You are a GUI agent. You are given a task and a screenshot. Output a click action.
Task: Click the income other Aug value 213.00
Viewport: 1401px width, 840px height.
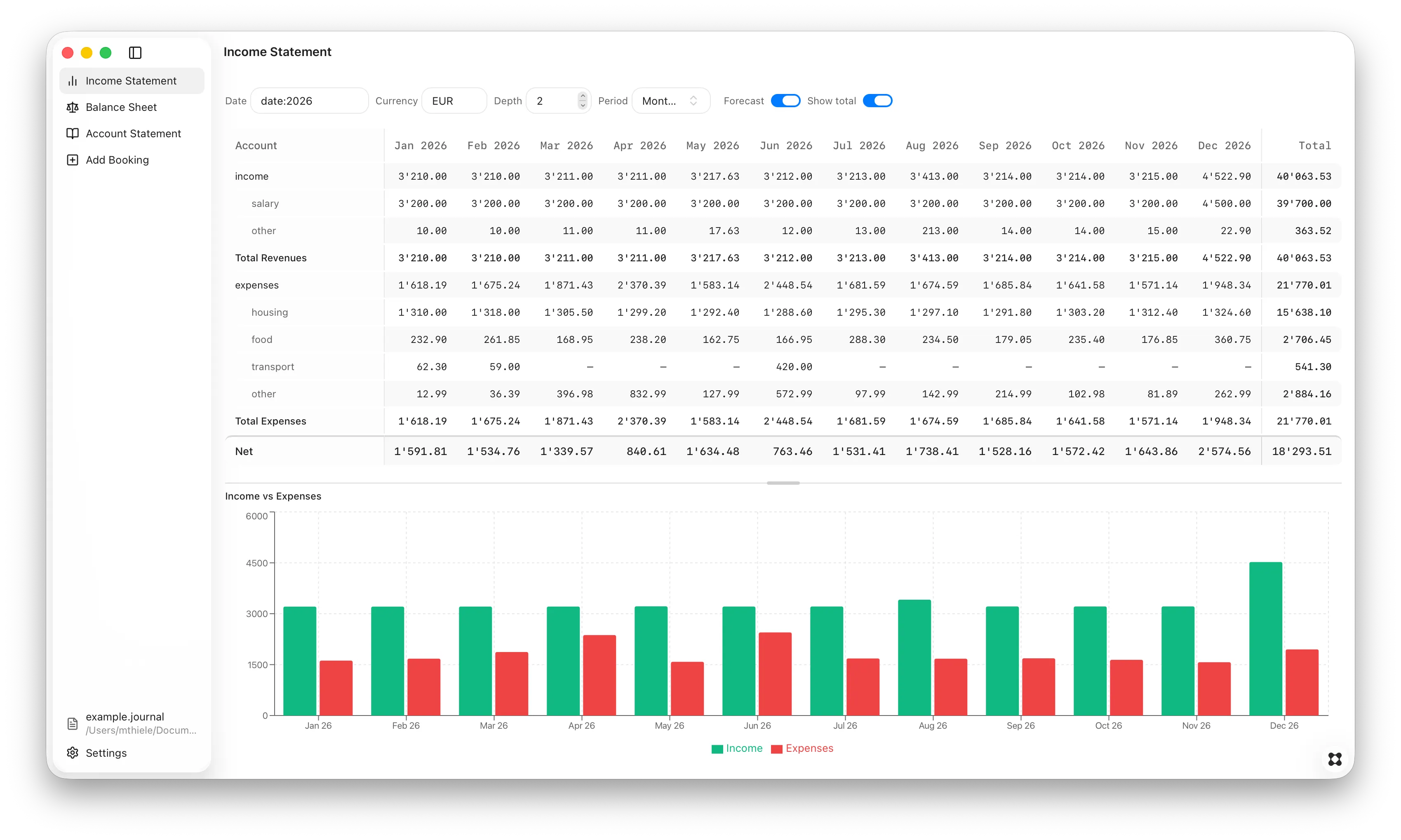coord(940,230)
